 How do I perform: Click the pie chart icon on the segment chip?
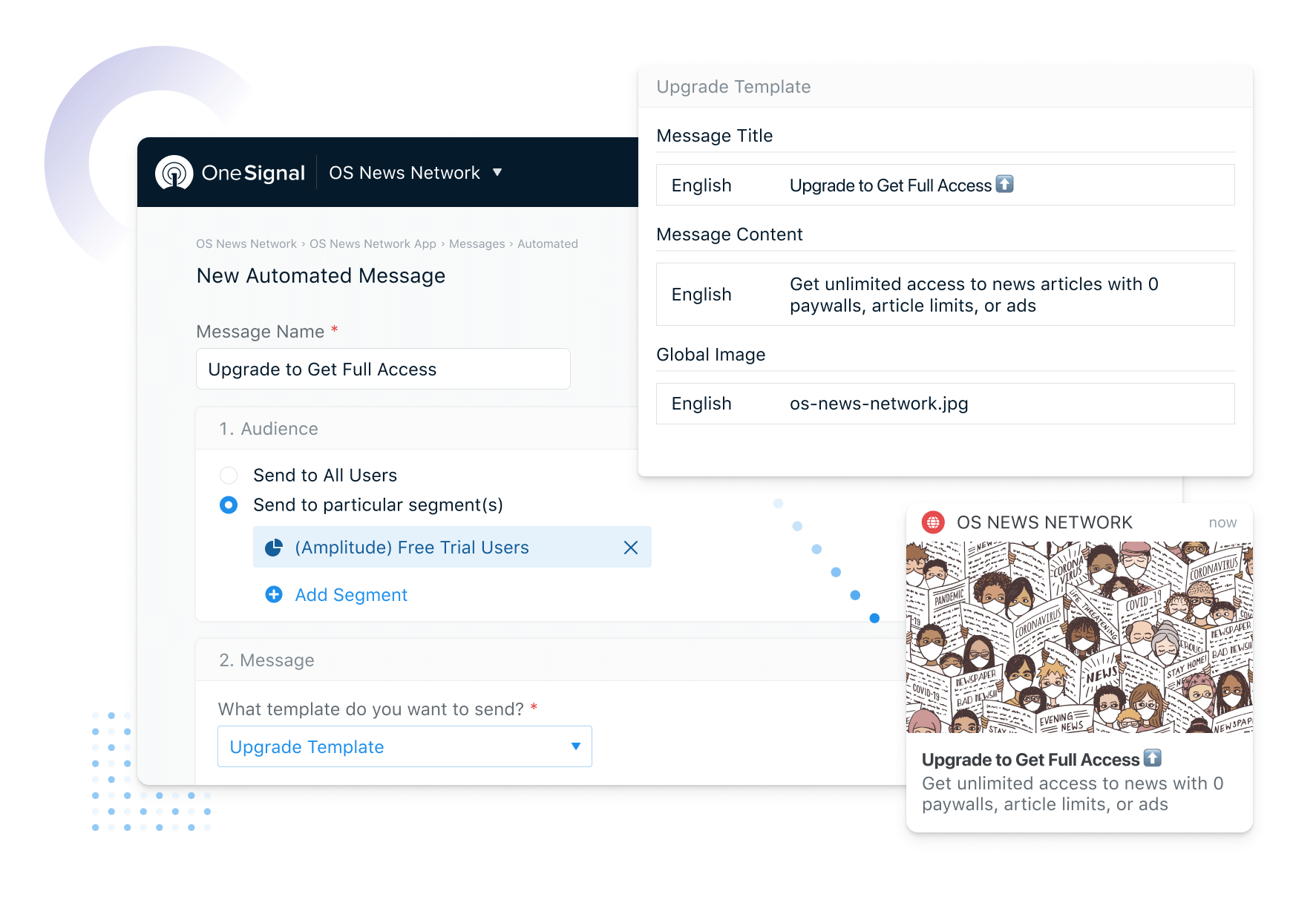[x=275, y=547]
